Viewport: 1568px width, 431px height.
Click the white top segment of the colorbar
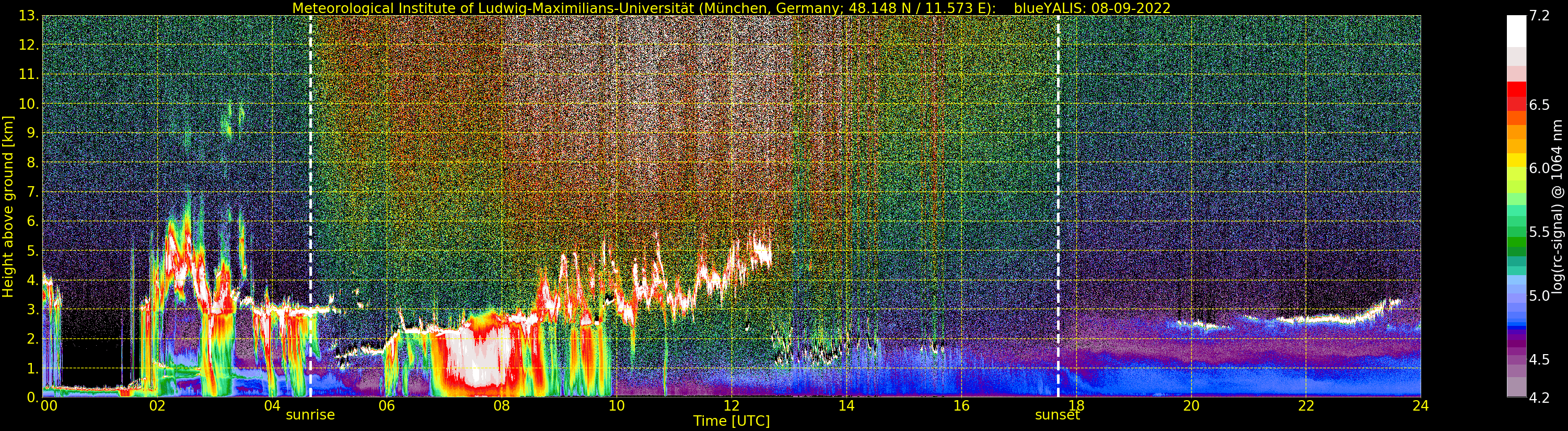click(1516, 30)
